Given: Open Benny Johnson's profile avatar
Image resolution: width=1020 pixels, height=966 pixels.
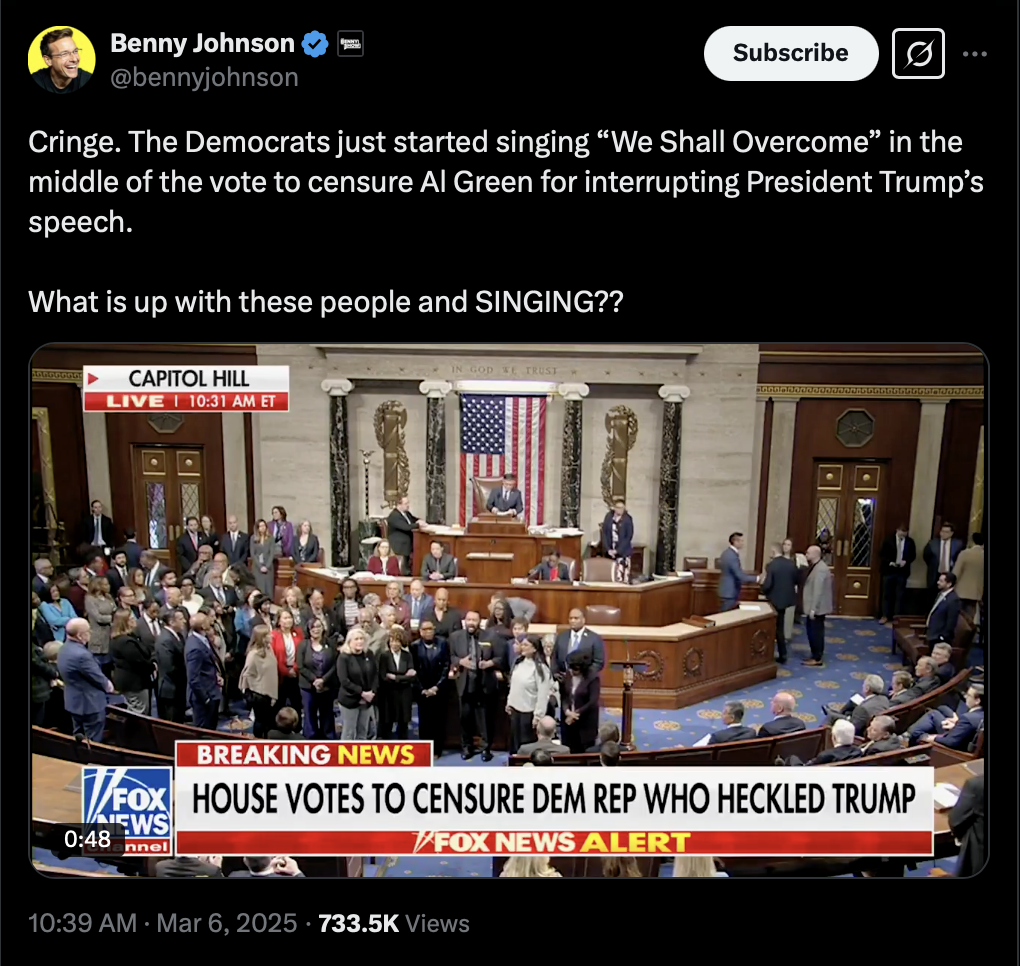Looking at the screenshot, I should click(x=62, y=59).
